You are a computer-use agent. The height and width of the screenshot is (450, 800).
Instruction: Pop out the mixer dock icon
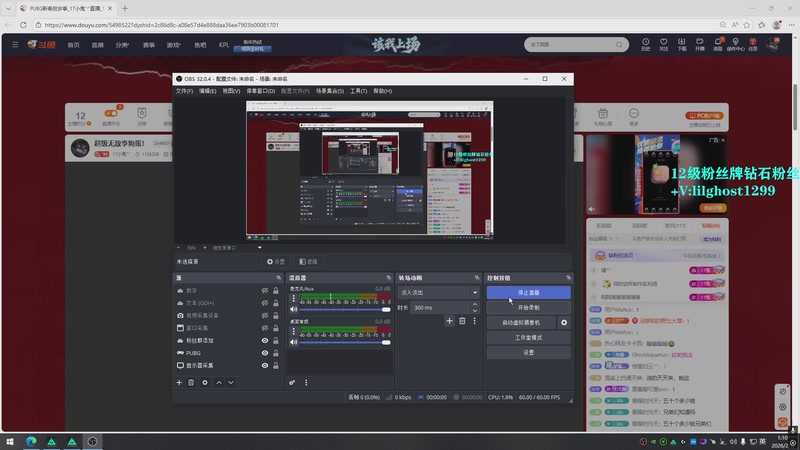tap(389, 278)
